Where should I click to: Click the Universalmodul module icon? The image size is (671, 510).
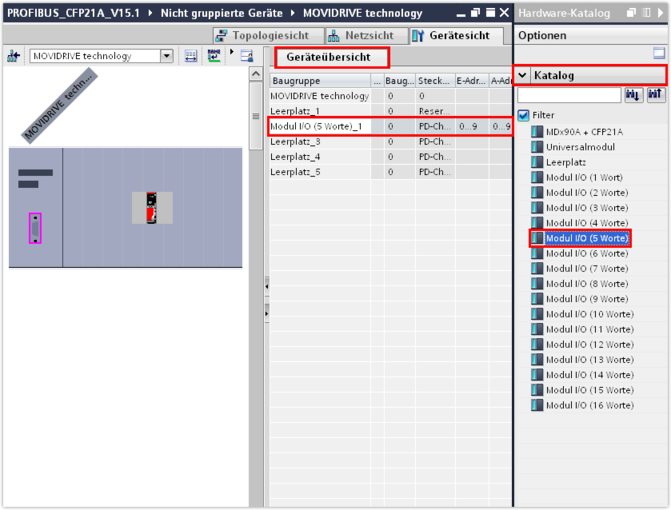click(x=537, y=146)
